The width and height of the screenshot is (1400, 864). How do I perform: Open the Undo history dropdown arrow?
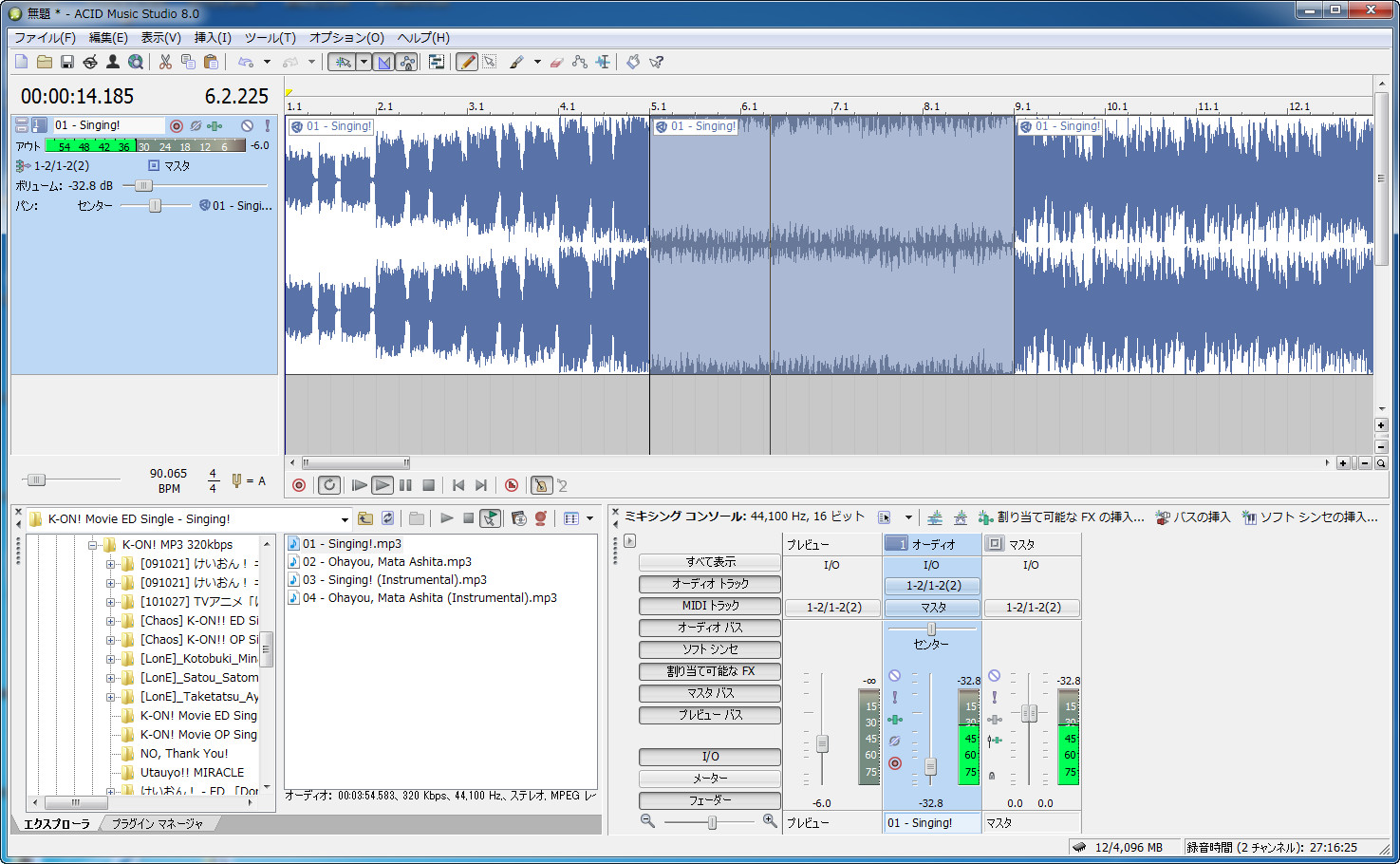267,62
